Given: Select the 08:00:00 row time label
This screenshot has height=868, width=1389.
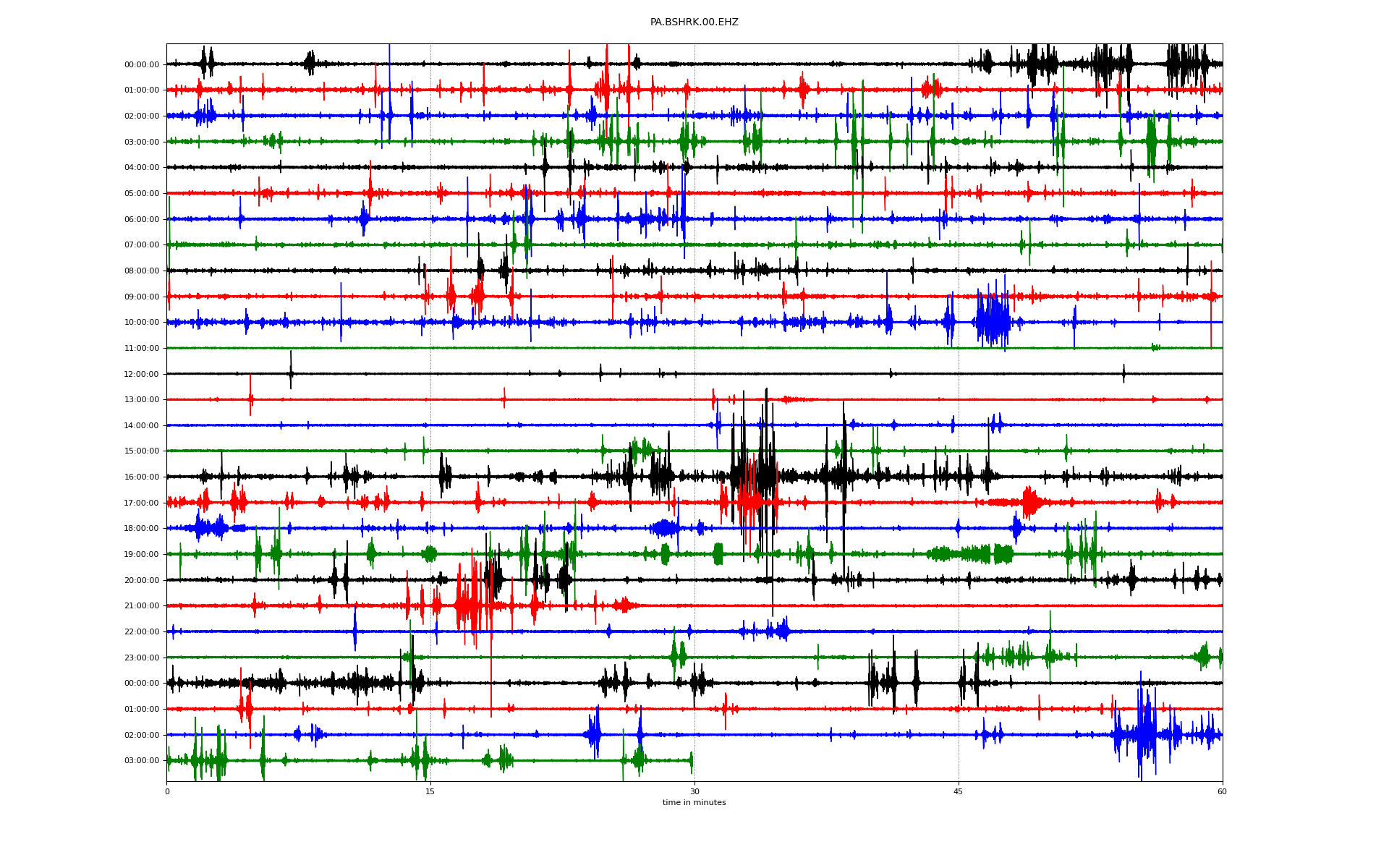Looking at the screenshot, I should pos(142,271).
